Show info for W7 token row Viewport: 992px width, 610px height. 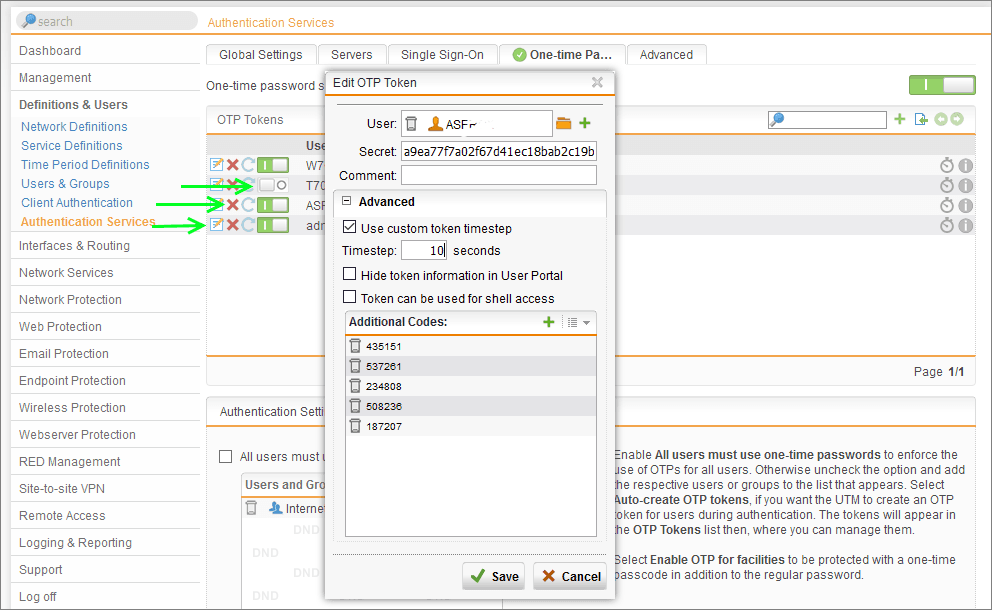click(965, 165)
